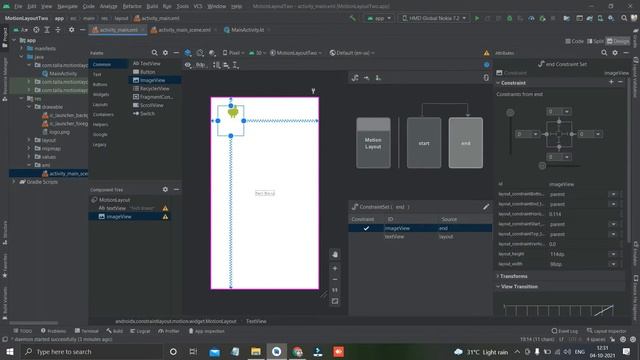
Task: Open Search Everywhere magnifier in main toolbar
Action: (x=624, y=18)
